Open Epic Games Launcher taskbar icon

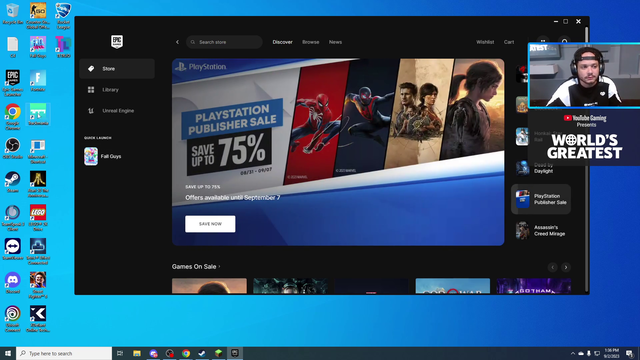(235, 353)
